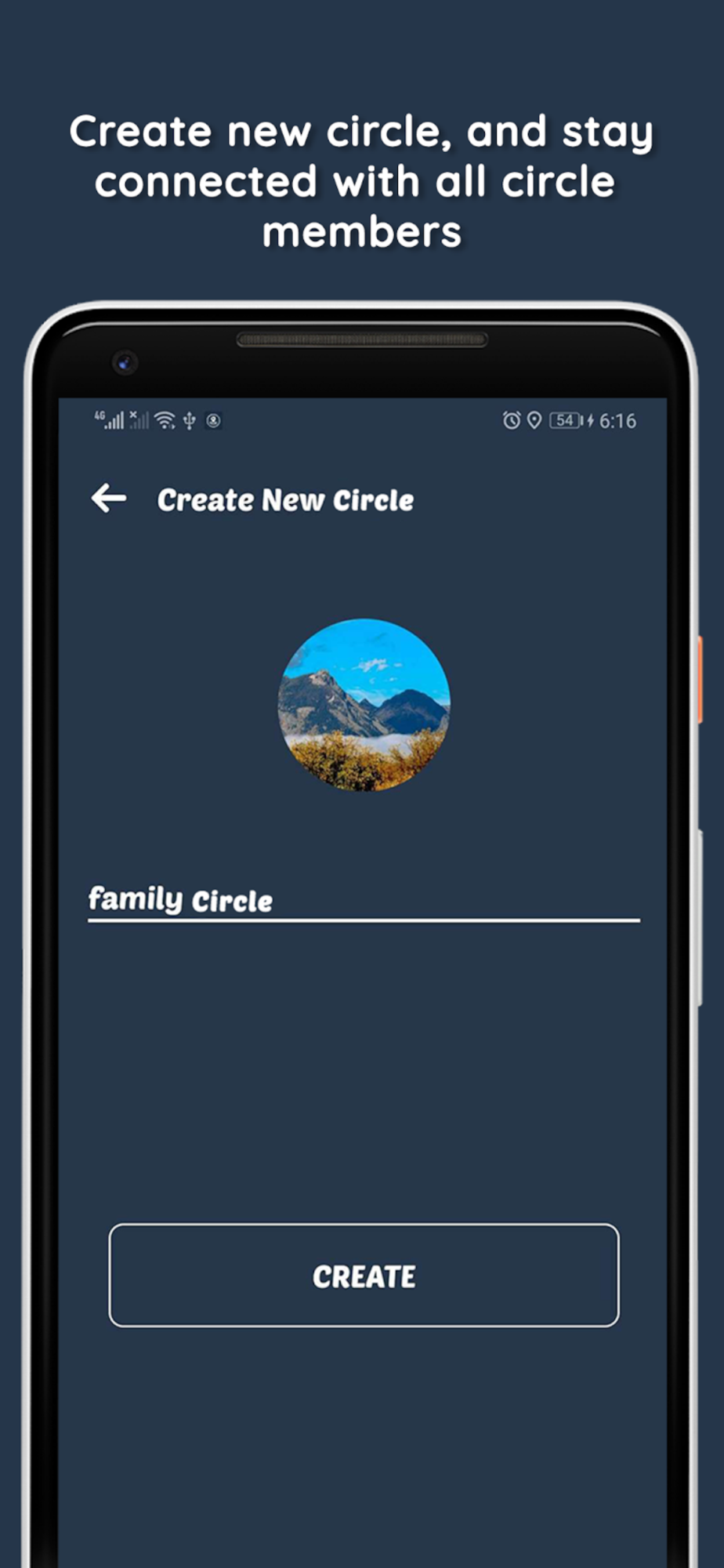Click the charging bolt icon
724x1568 pixels.
590,421
